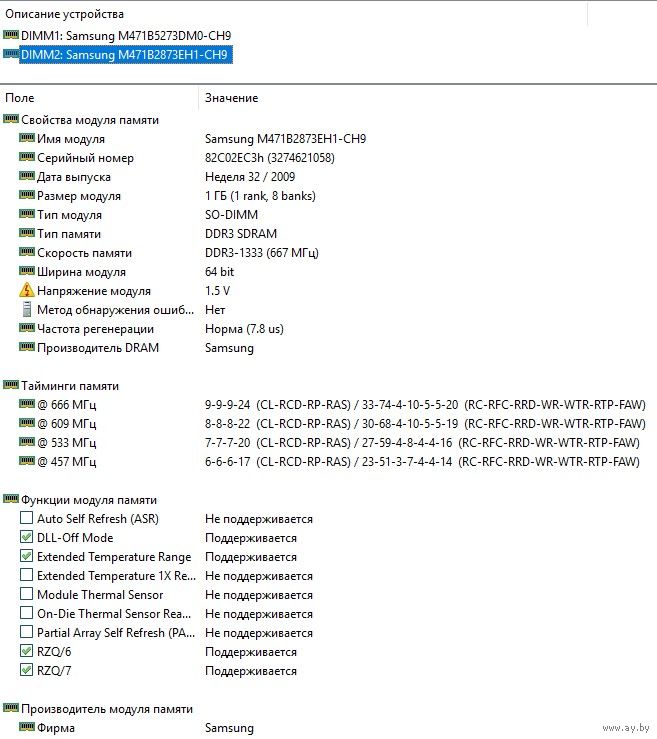The height and width of the screenshot is (739, 657).
Task: Click the icon next to 'Серийный номер'
Action: tap(27, 156)
